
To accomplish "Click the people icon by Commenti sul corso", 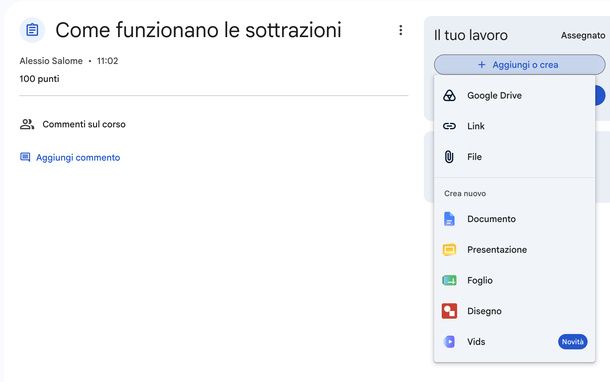I will tap(27, 124).
